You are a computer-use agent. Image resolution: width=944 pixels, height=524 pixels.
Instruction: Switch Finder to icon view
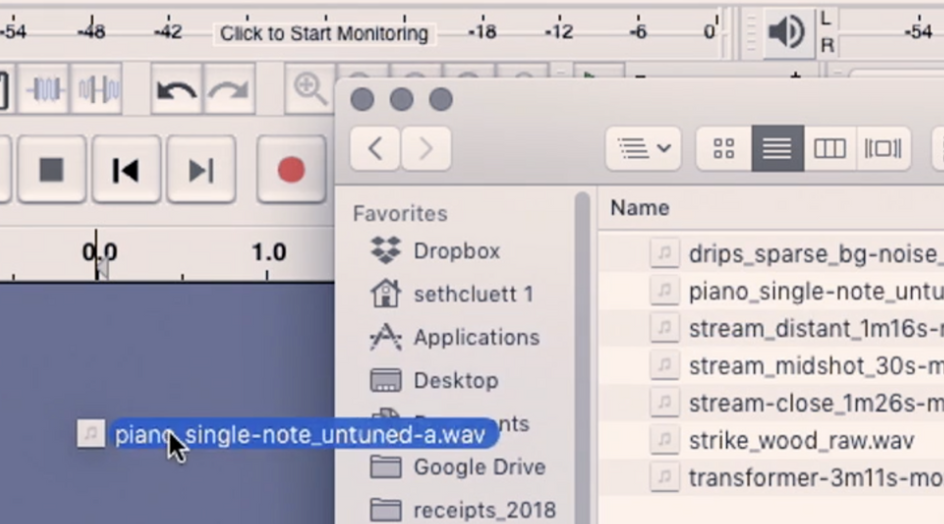click(x=724, y=148)
